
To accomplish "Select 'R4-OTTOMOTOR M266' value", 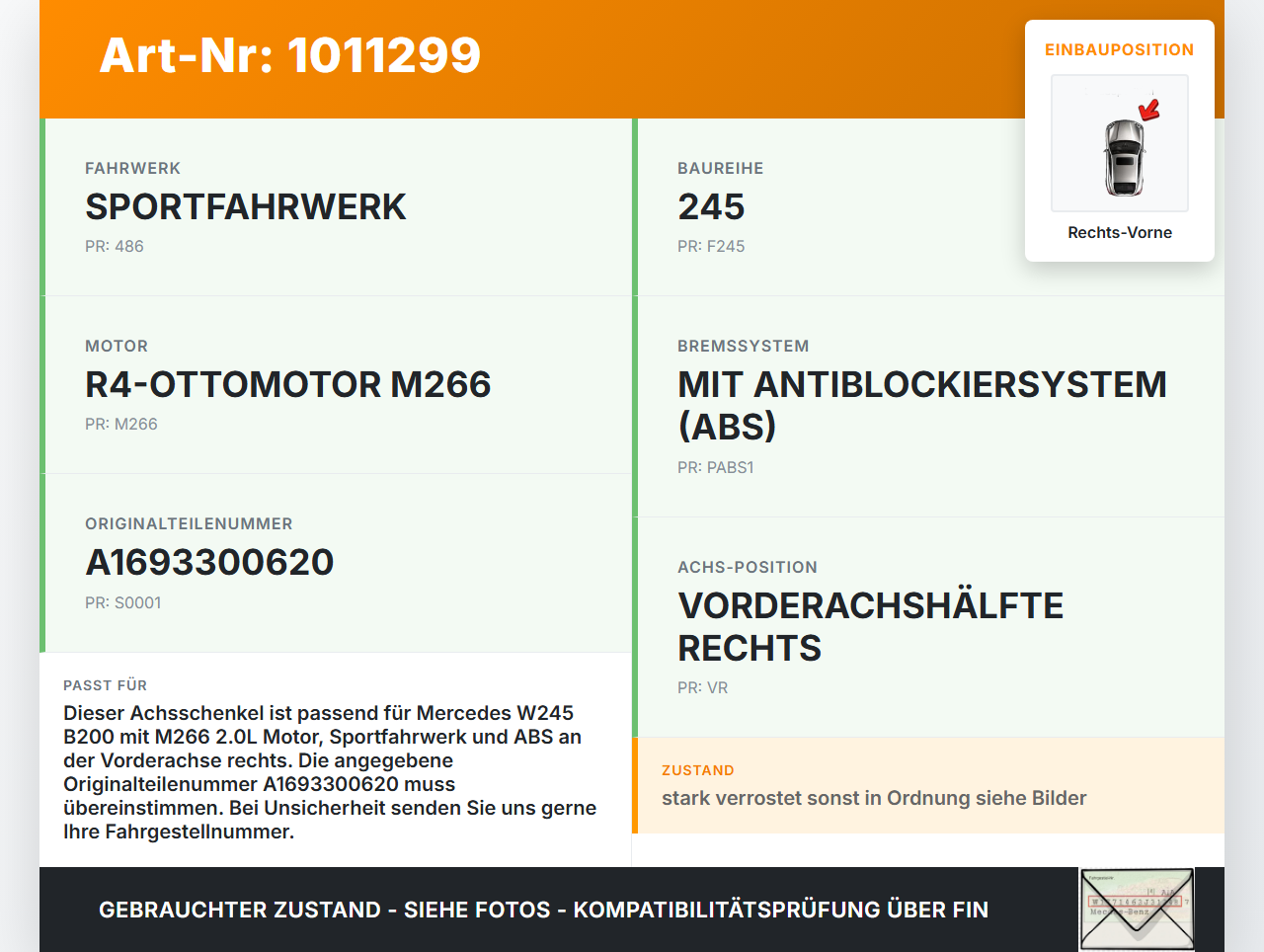I will [x=288, y=385].
